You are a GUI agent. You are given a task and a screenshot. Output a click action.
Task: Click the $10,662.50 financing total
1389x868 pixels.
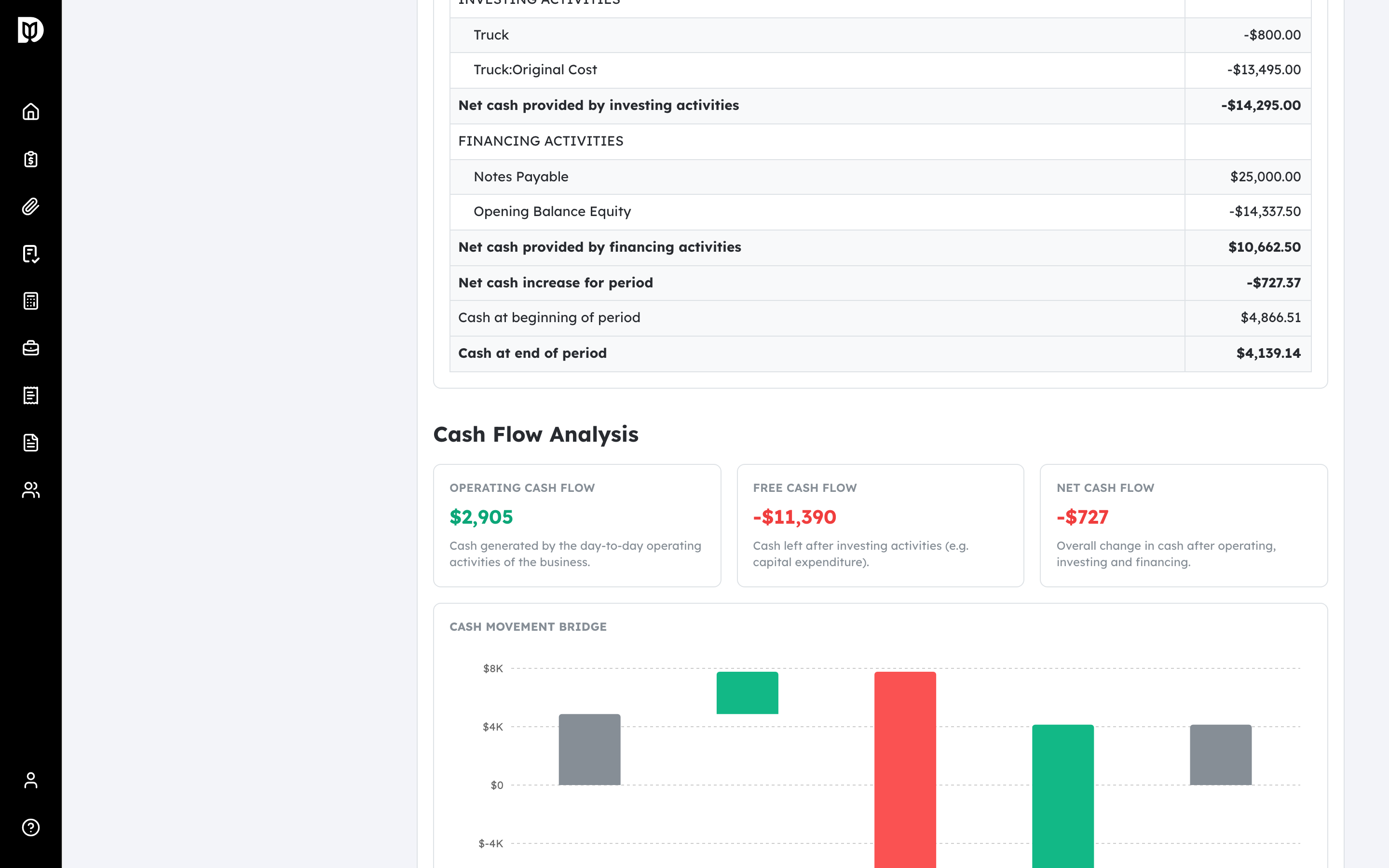tap(1265, 247)
